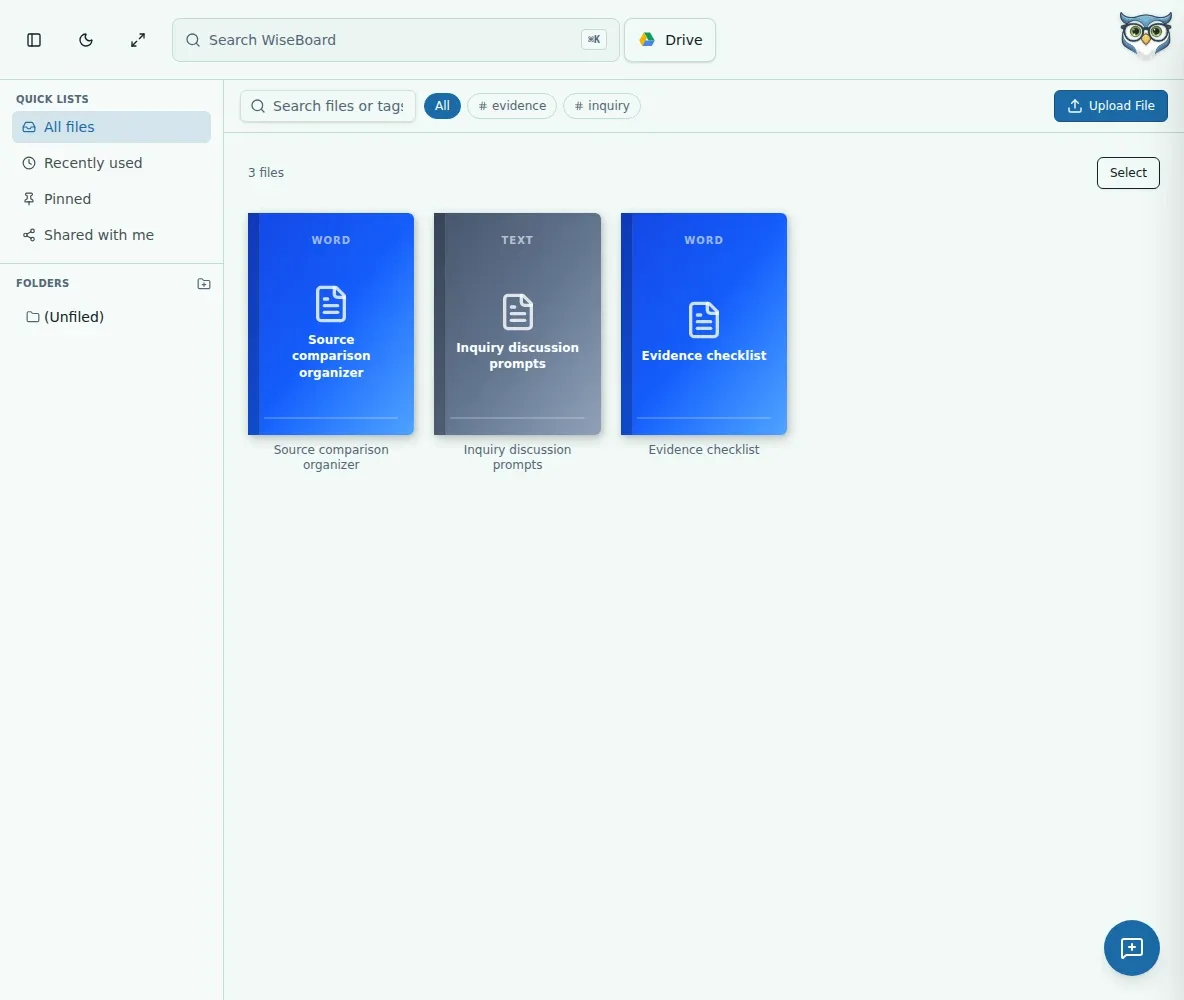Select All files quick list

click(x=111, y=127)
